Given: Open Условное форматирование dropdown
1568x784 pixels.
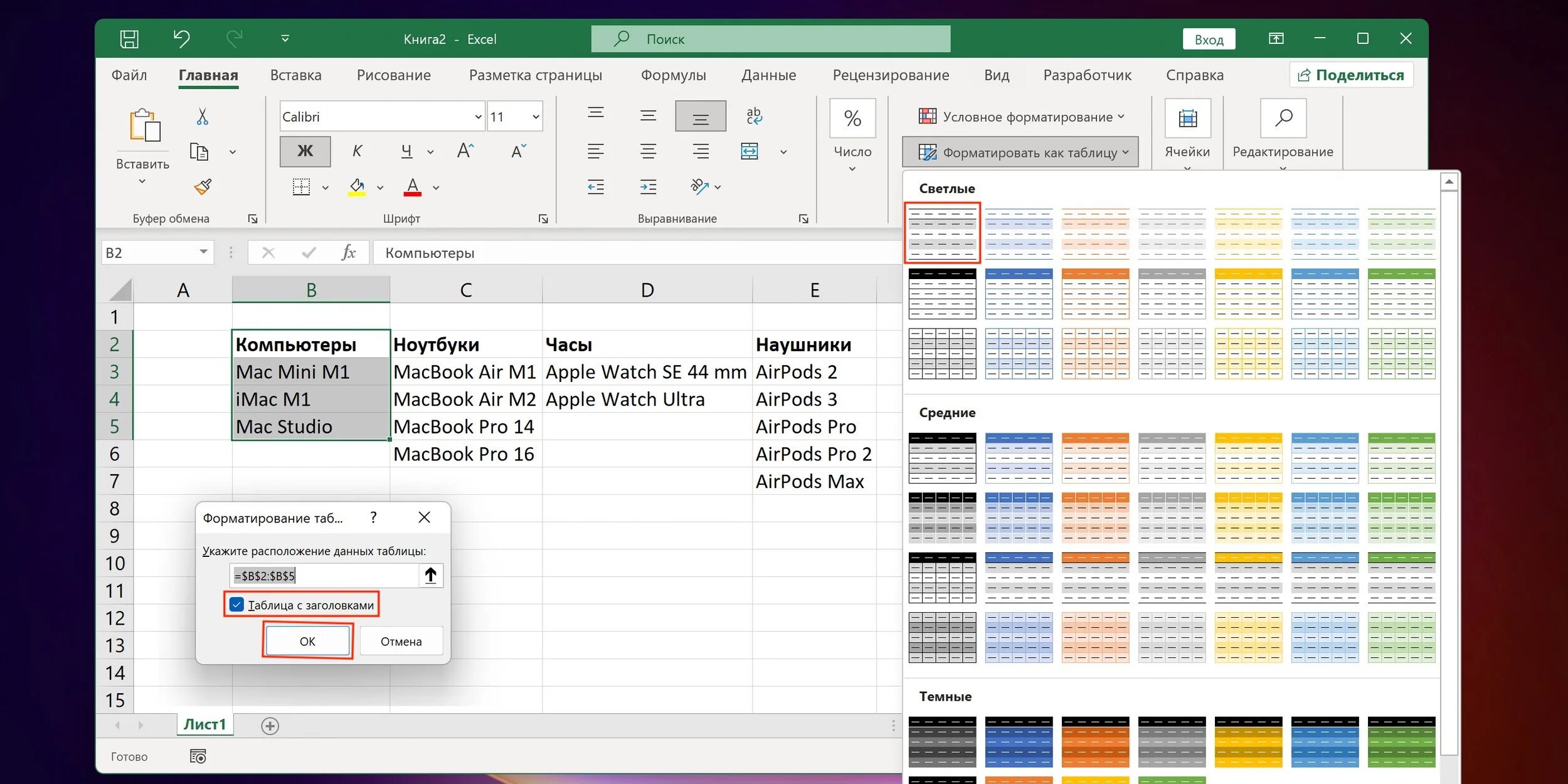Looking at the screenshot, I should [1021, 117].
